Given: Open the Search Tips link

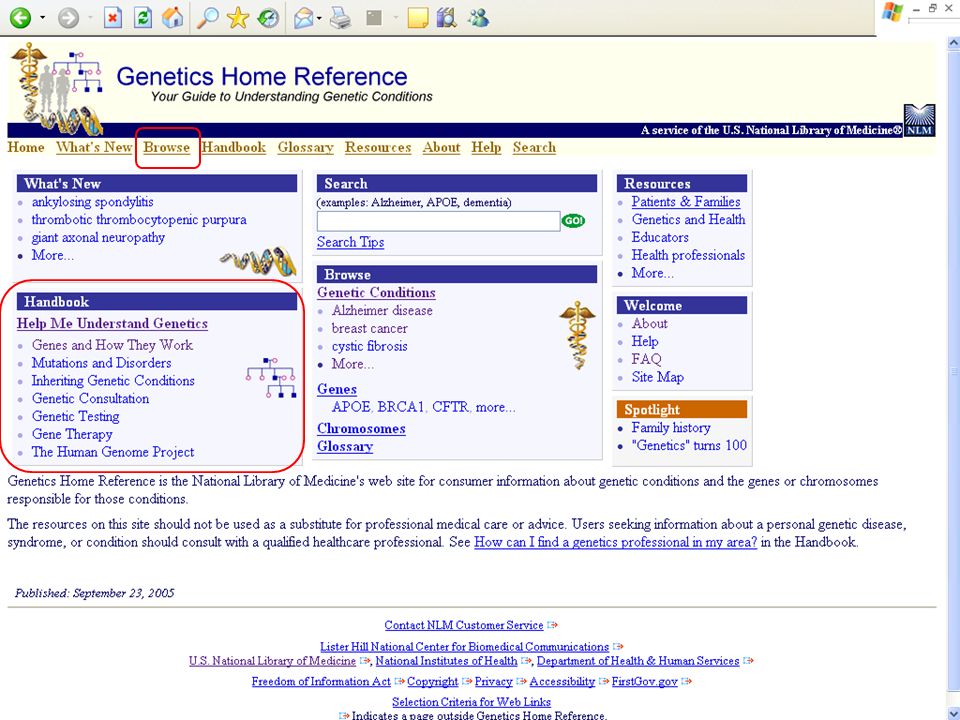Looking at the screenshot, I should point(350,242).
